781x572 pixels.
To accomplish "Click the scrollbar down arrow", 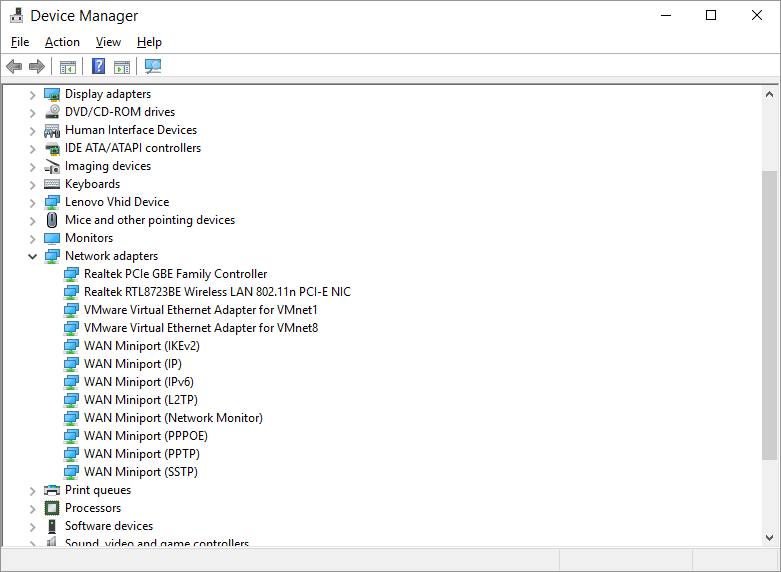I will pyautogui.click(x=770, y=538).
